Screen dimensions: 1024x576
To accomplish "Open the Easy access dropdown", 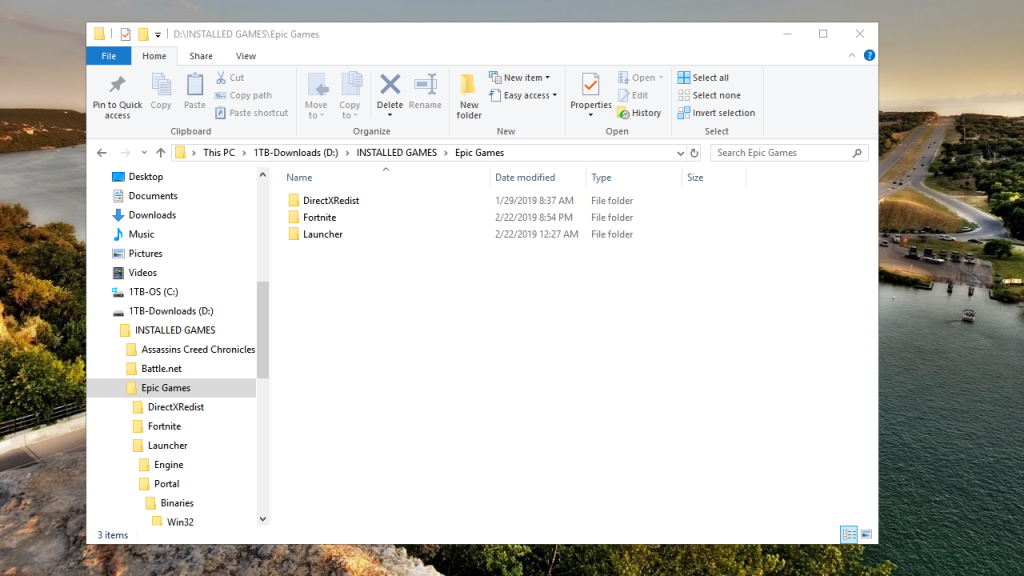I will click(x=522, y=95).
